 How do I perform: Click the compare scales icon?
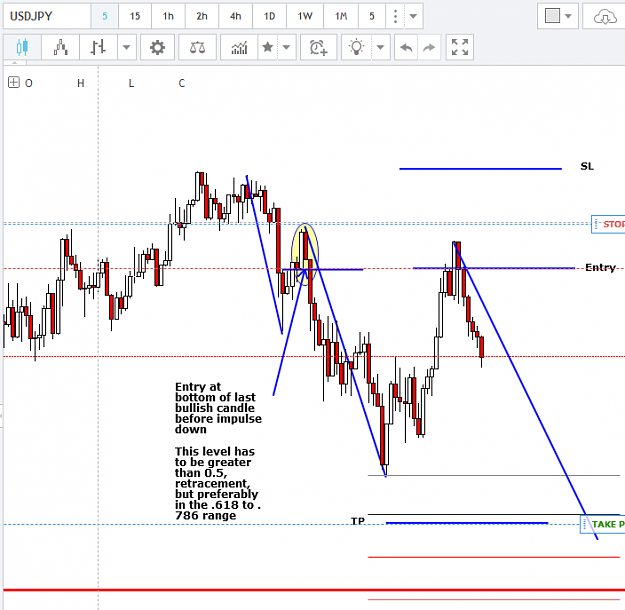(197, 47)
